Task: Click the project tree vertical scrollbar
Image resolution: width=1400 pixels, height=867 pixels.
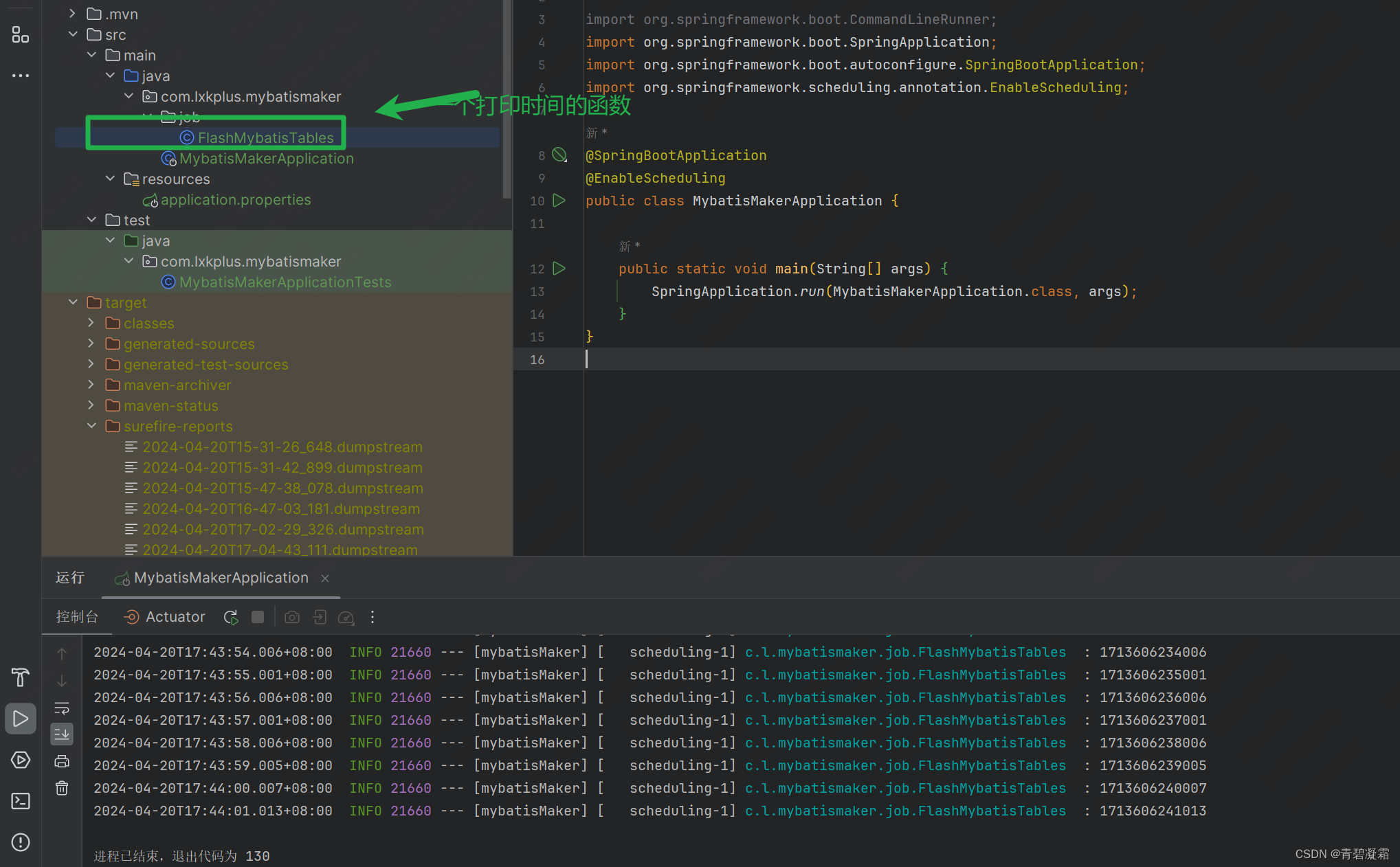Action: (x=507, y=100)
